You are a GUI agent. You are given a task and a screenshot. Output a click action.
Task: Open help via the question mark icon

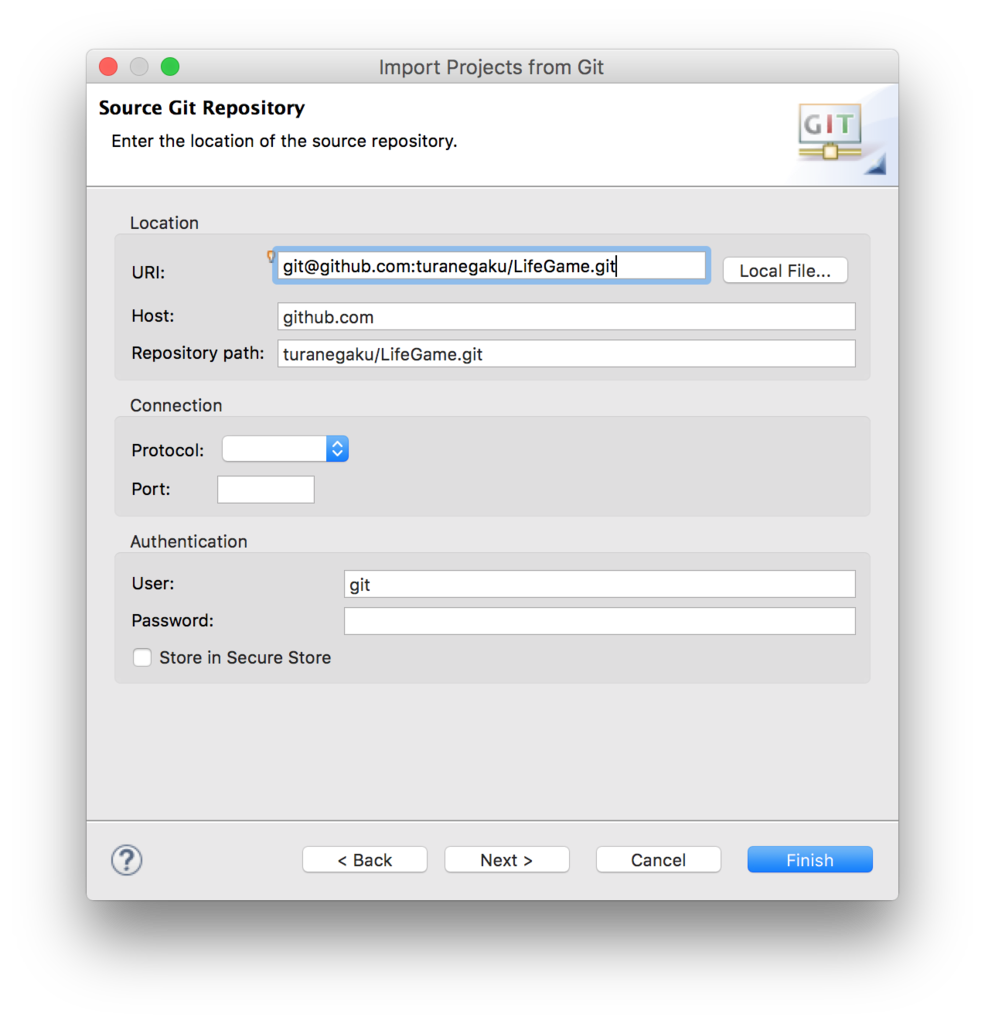pos(126,860)
